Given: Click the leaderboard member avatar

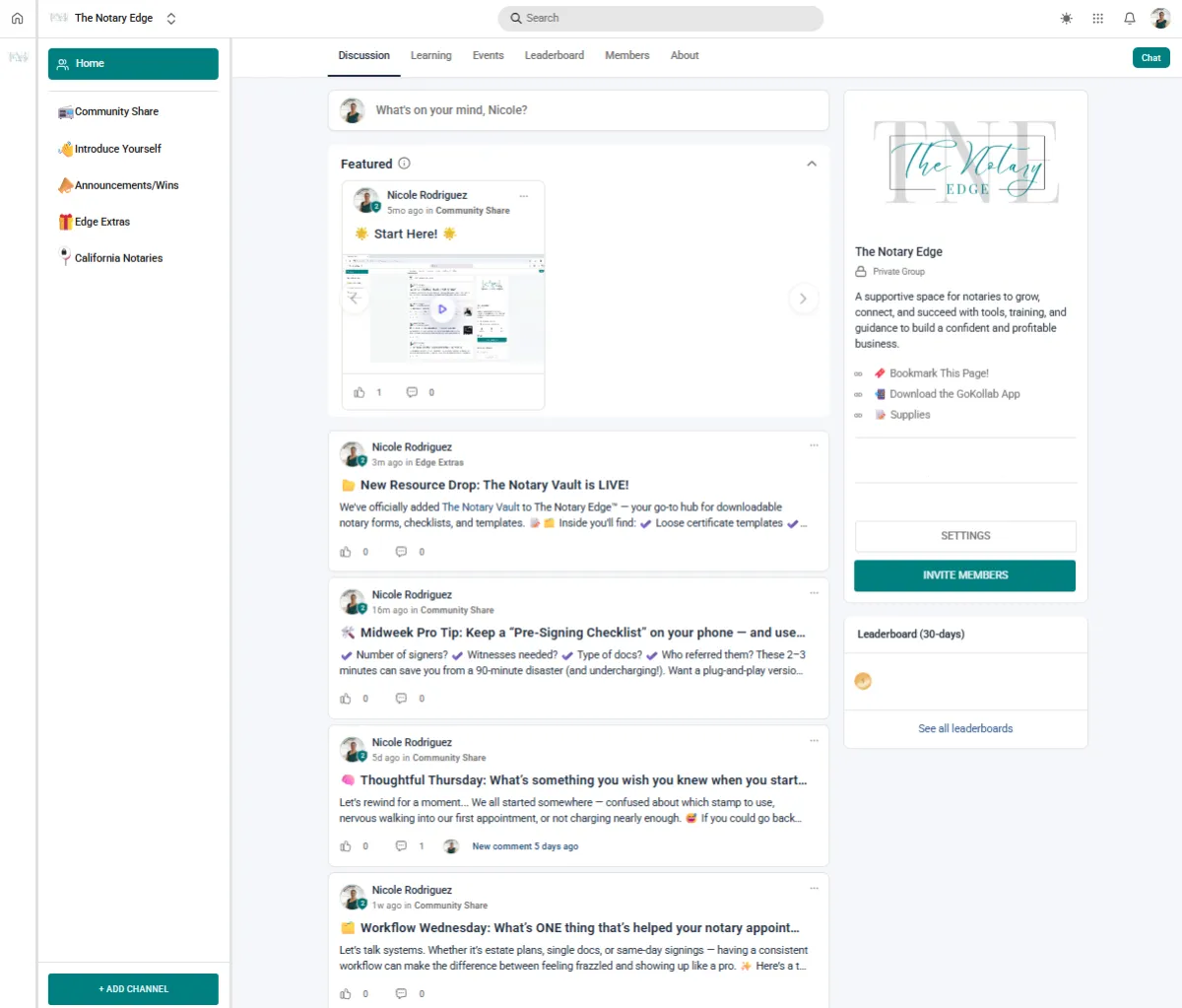Looking at the screenshot, I should click(x=863, y=681).
